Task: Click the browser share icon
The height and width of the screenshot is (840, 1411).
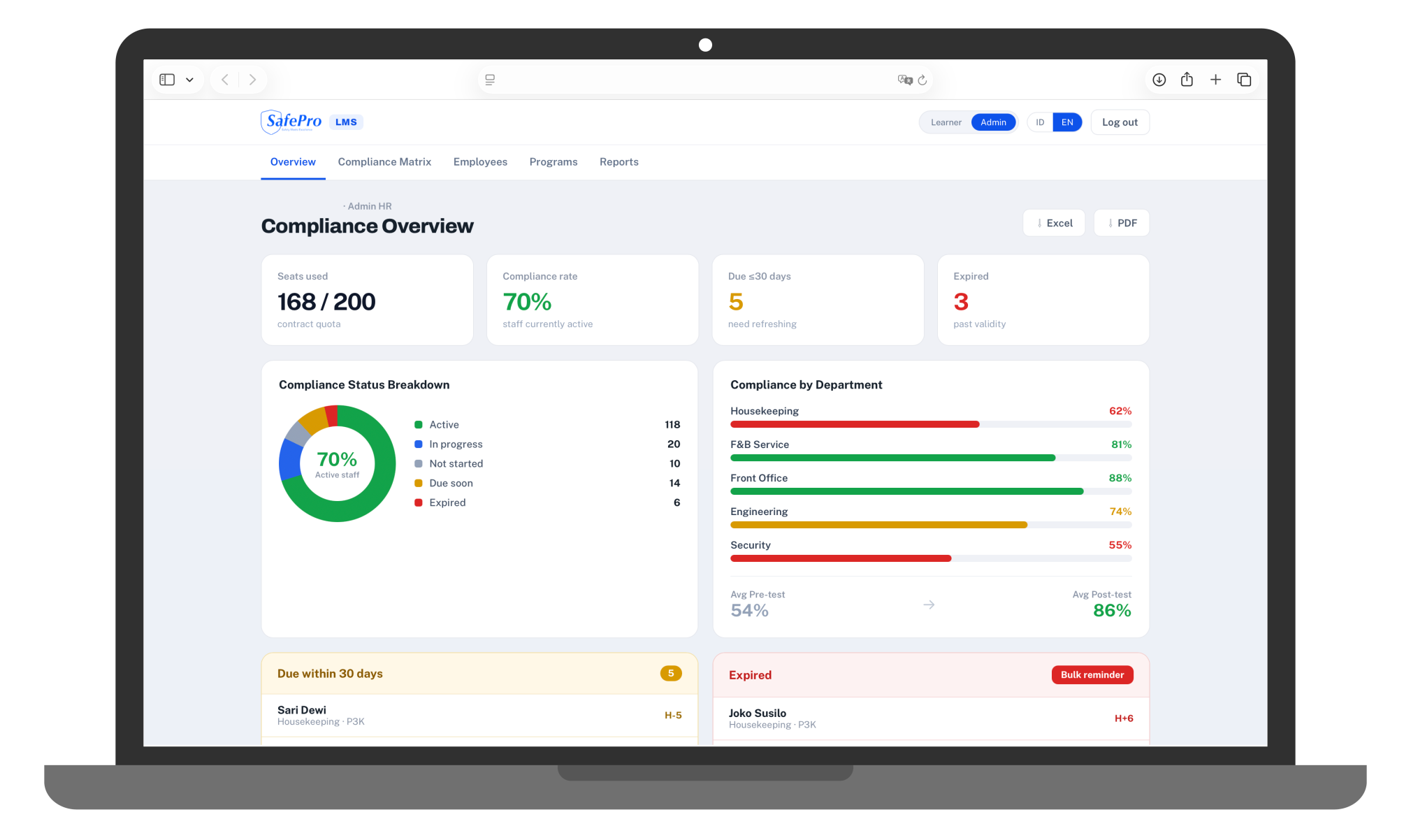Action: click(1187, 79)
